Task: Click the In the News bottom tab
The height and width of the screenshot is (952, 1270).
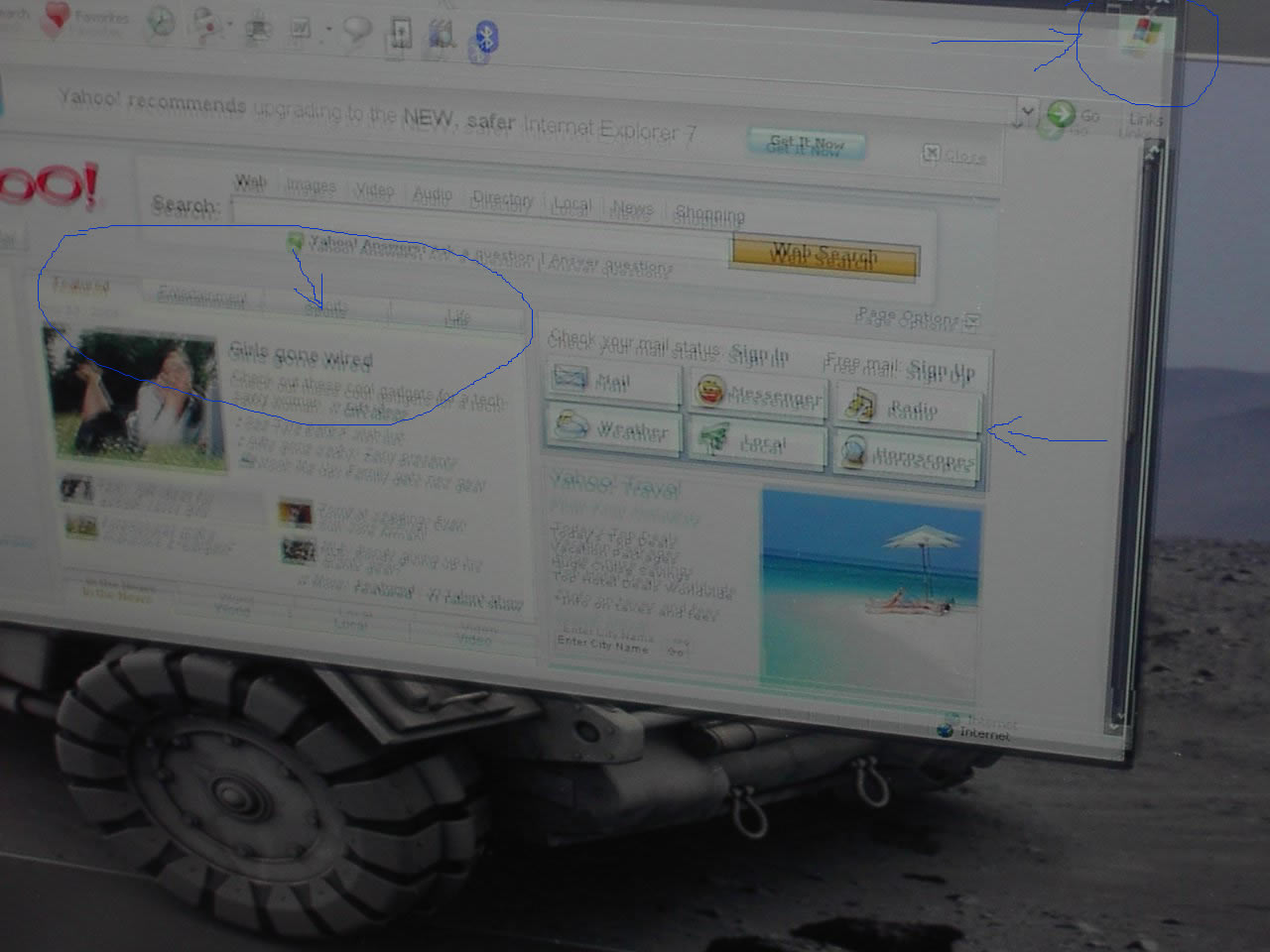Action: coord(117,593)
